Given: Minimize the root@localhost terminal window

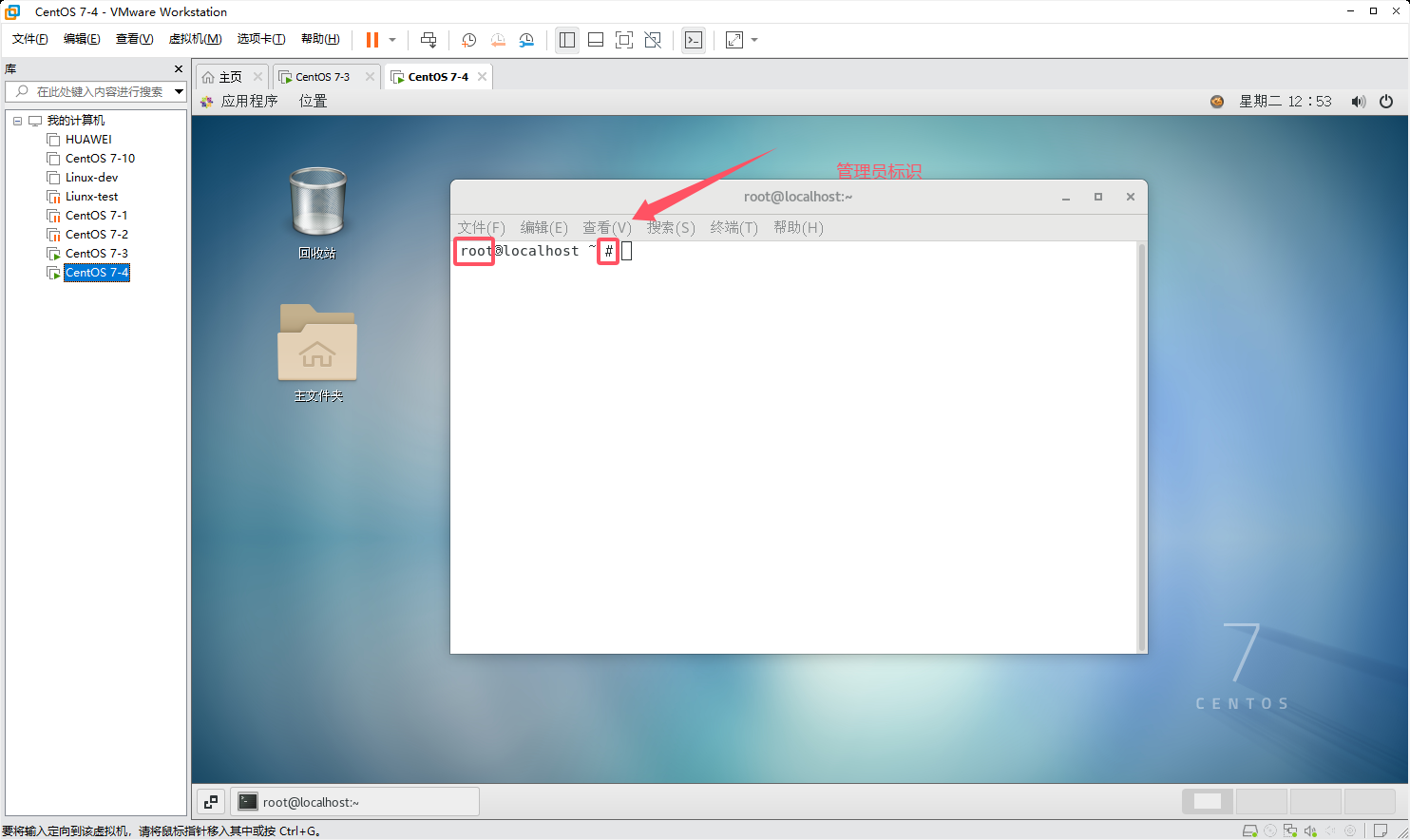Looking at the screenshot, I should tap(1066, 198).
